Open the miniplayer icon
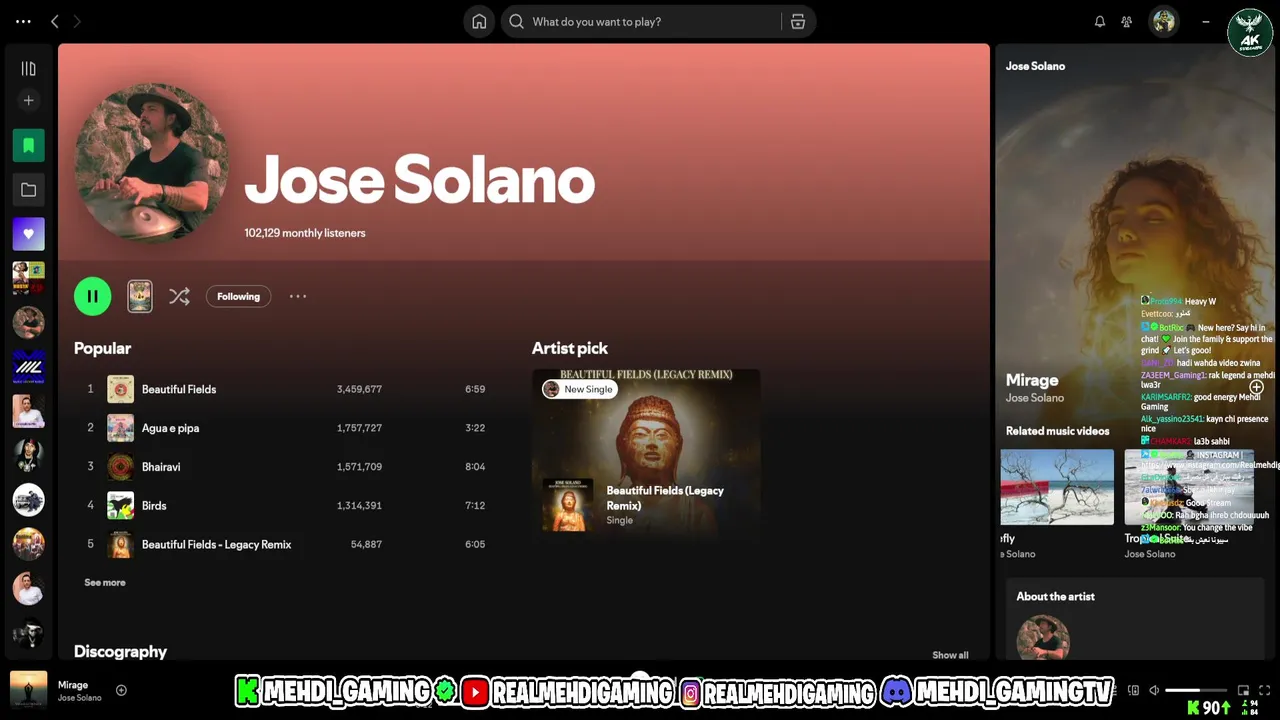This screenshot has width=1280, height=720. pos(1243,690)
